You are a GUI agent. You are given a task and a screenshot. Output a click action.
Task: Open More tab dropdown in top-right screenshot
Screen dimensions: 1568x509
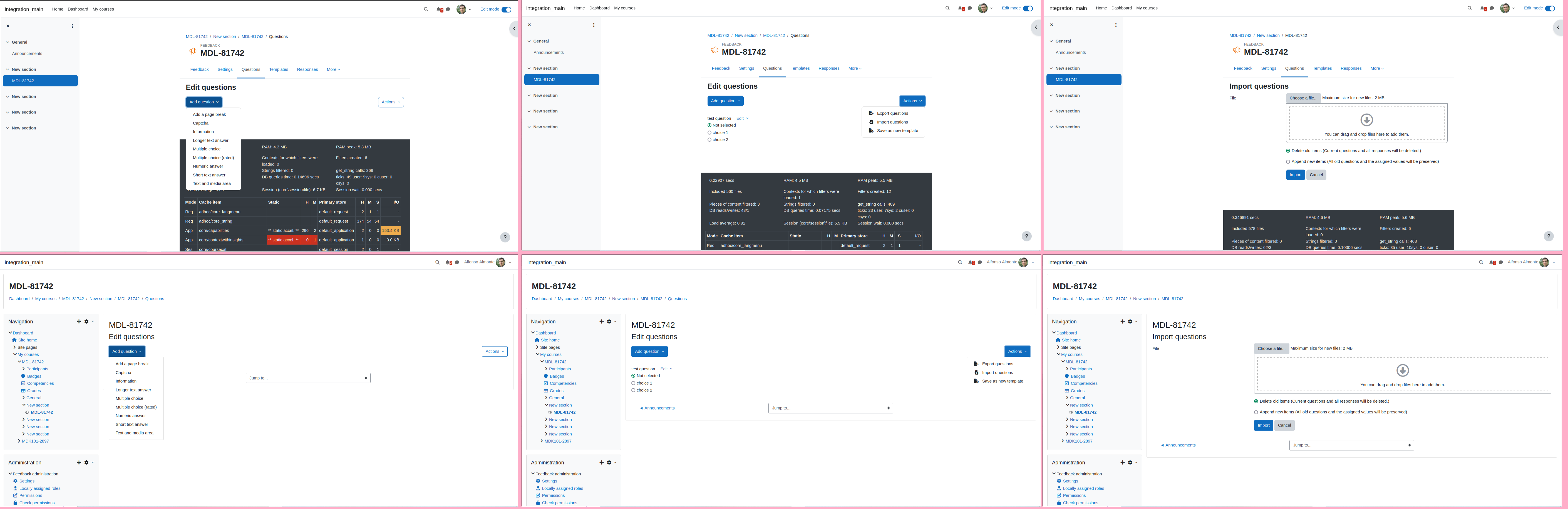(1377, 69)
